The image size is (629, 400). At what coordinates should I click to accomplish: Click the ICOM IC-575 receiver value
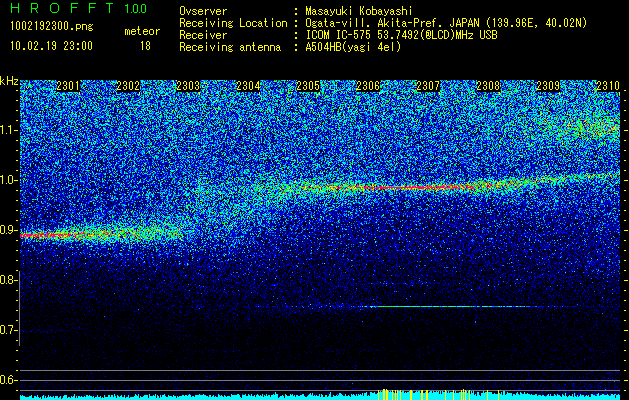pos(401,35)
